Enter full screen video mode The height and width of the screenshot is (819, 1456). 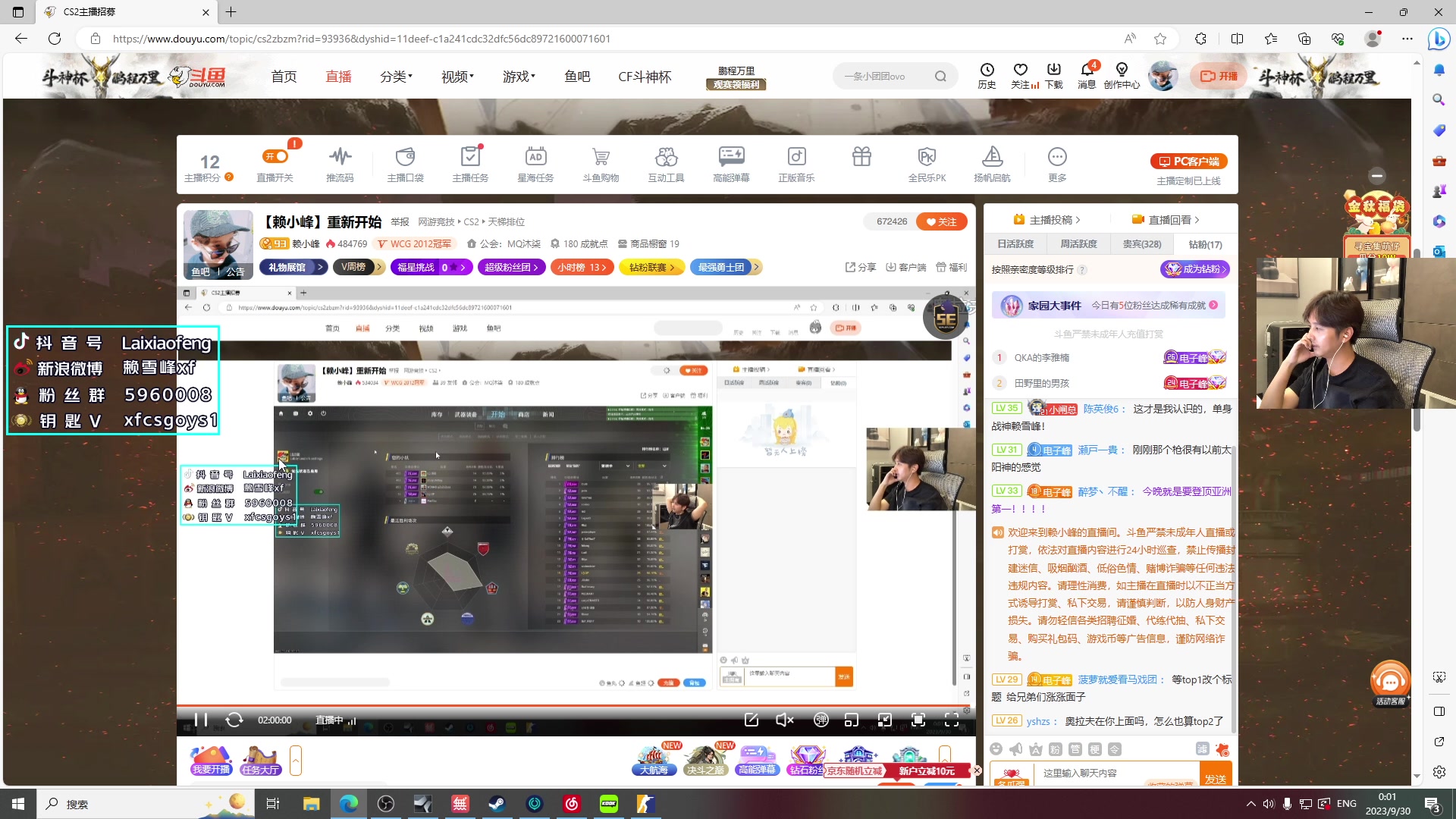952,720
